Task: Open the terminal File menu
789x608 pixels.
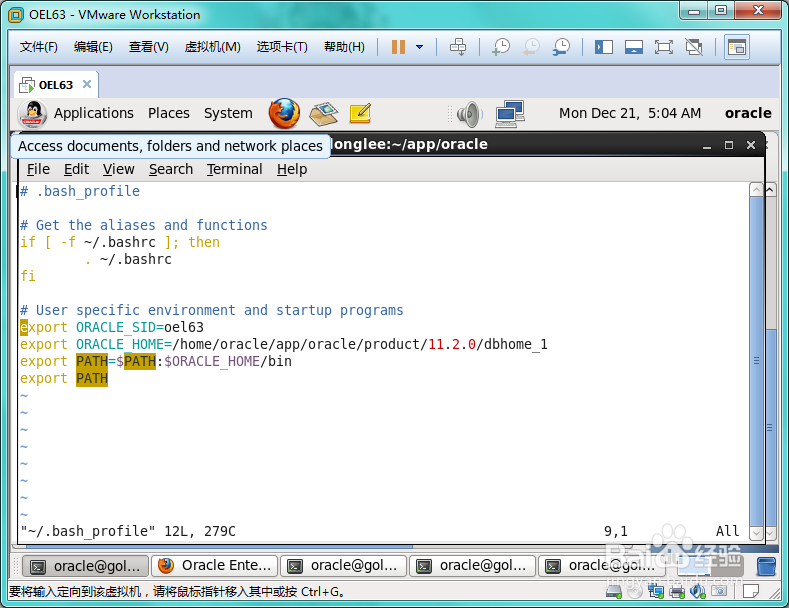Action: pyautogui.click(x=38, y=169)
